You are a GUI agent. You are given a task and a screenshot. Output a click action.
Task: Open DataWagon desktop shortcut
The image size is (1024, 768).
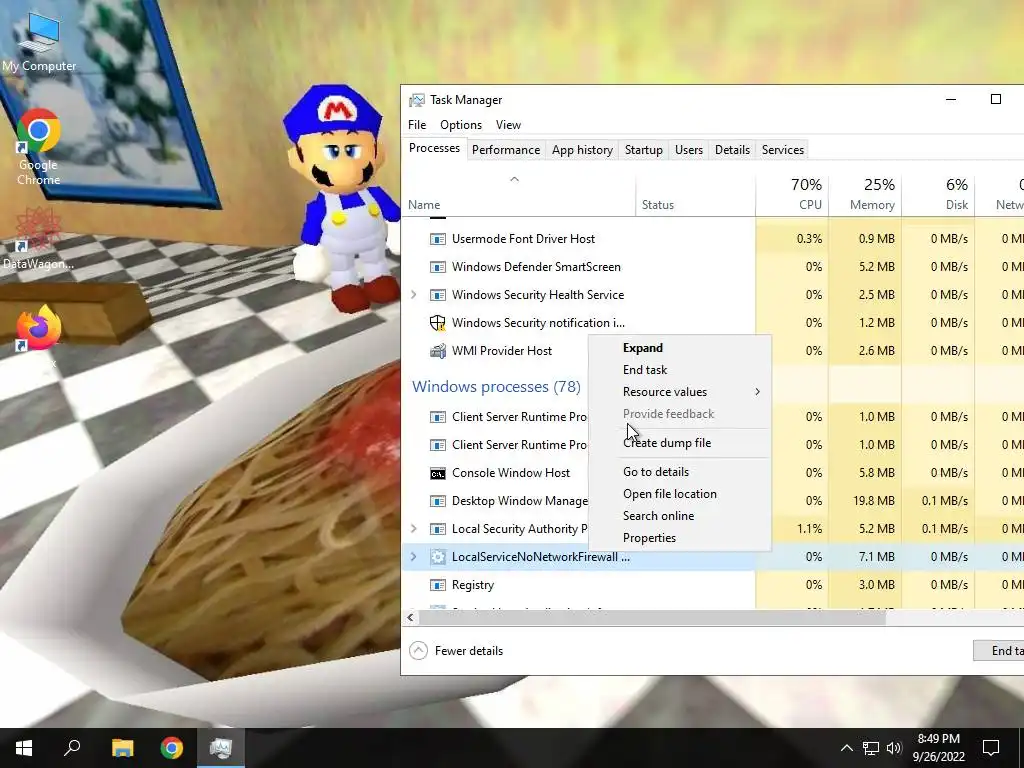point(38,238)
